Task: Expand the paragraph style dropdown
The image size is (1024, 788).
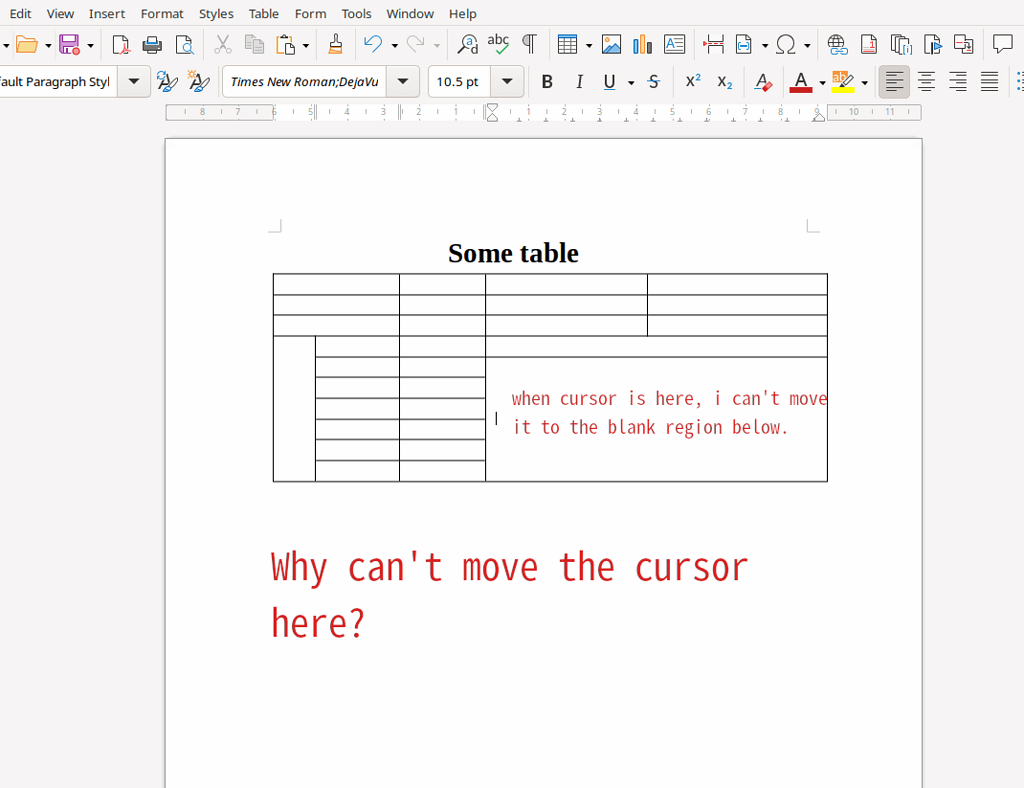Action: [x=133, y=81]
